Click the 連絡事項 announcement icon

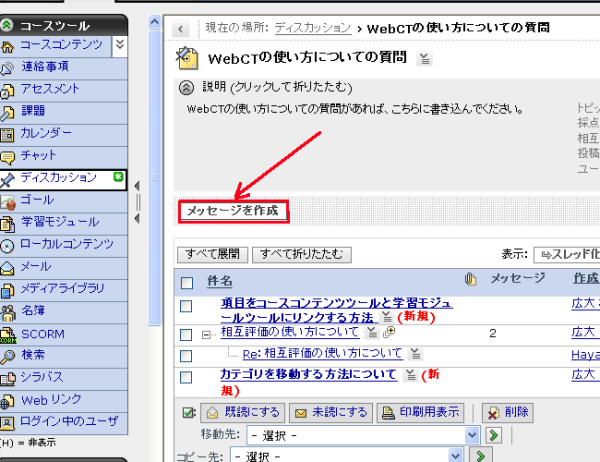coord(7,69)
